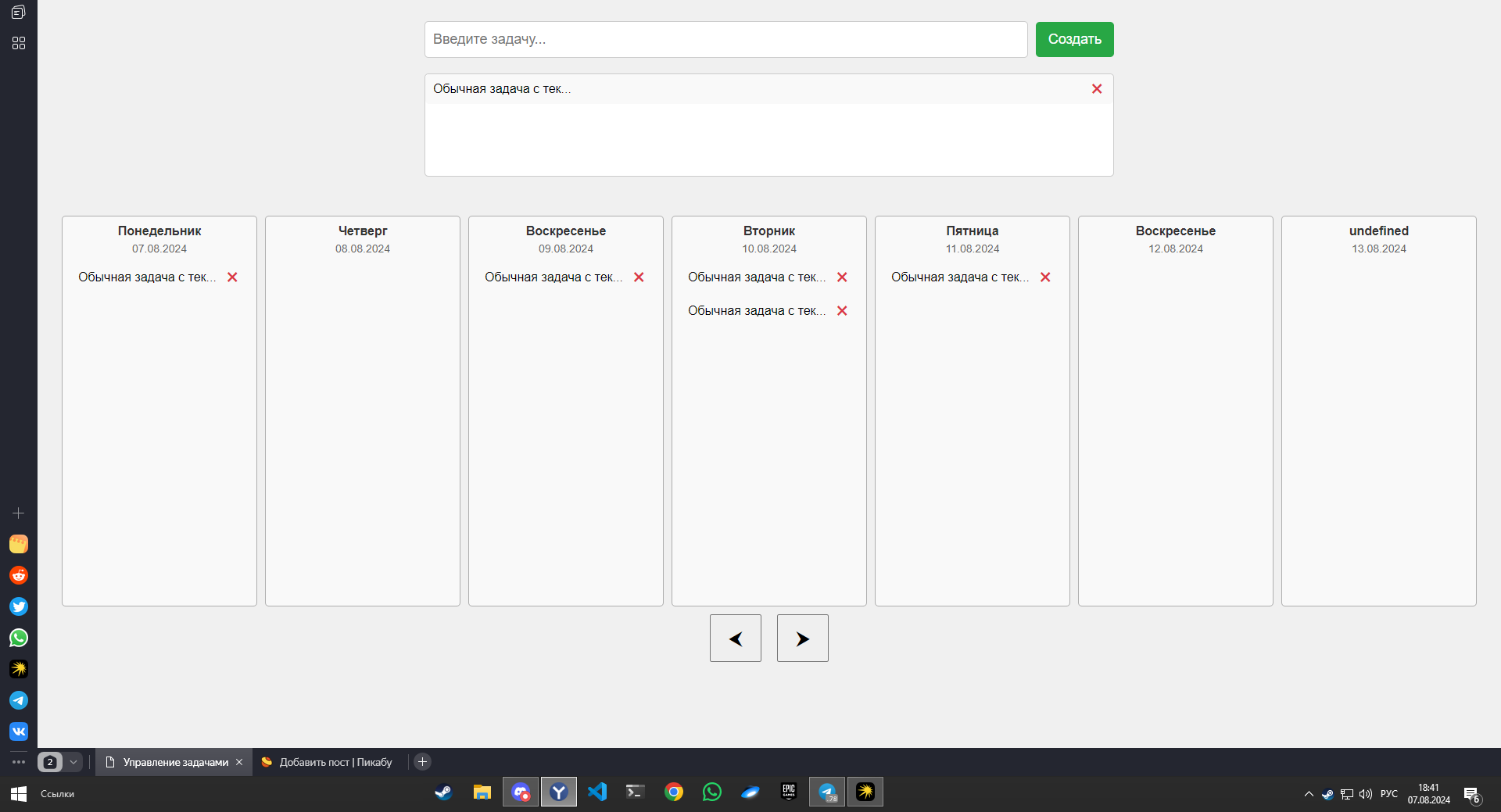Open Telegram in the browser sidebar

(x=19, y=700)
